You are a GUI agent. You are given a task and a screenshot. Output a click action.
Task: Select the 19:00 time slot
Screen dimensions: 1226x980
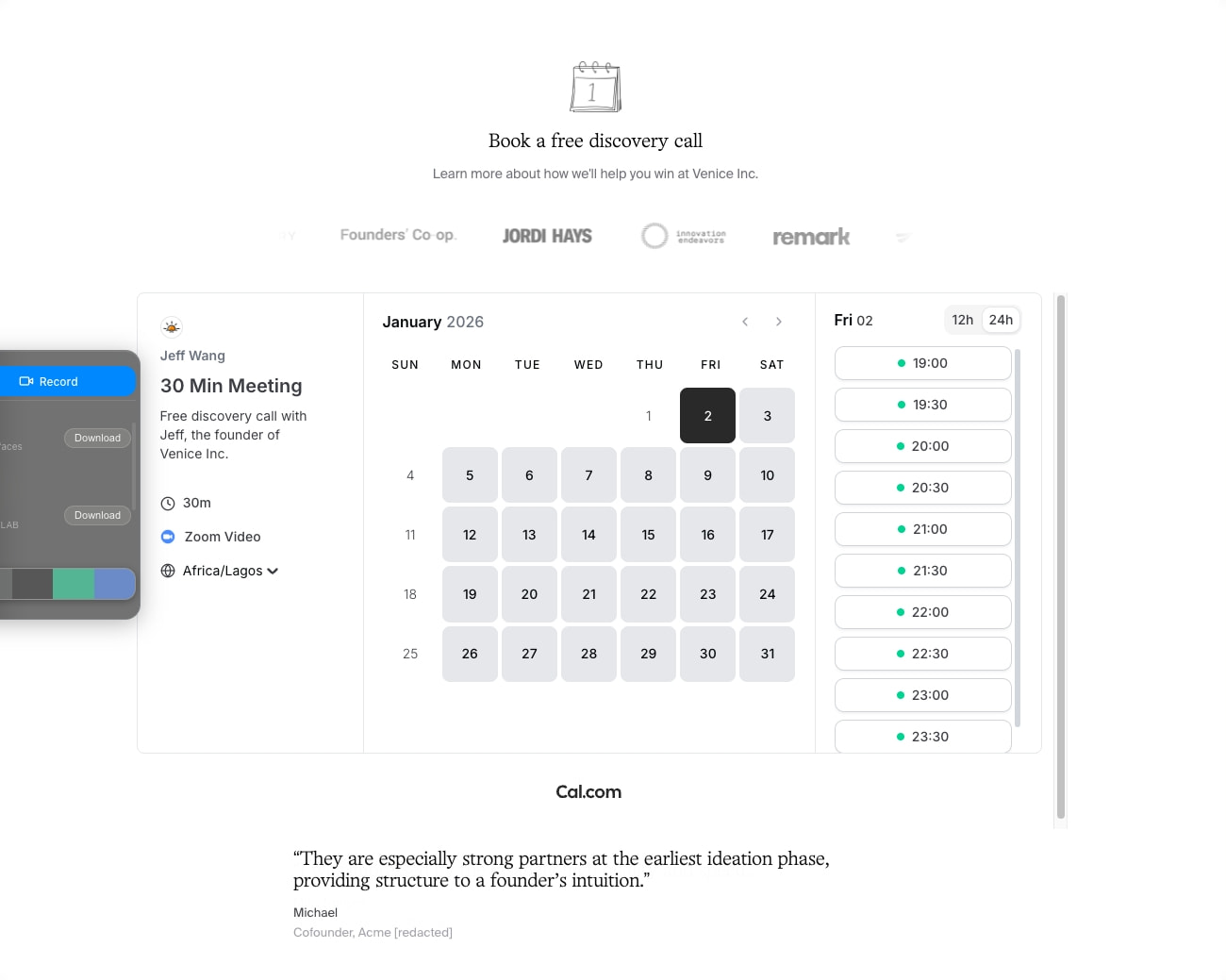pos(923,363)
